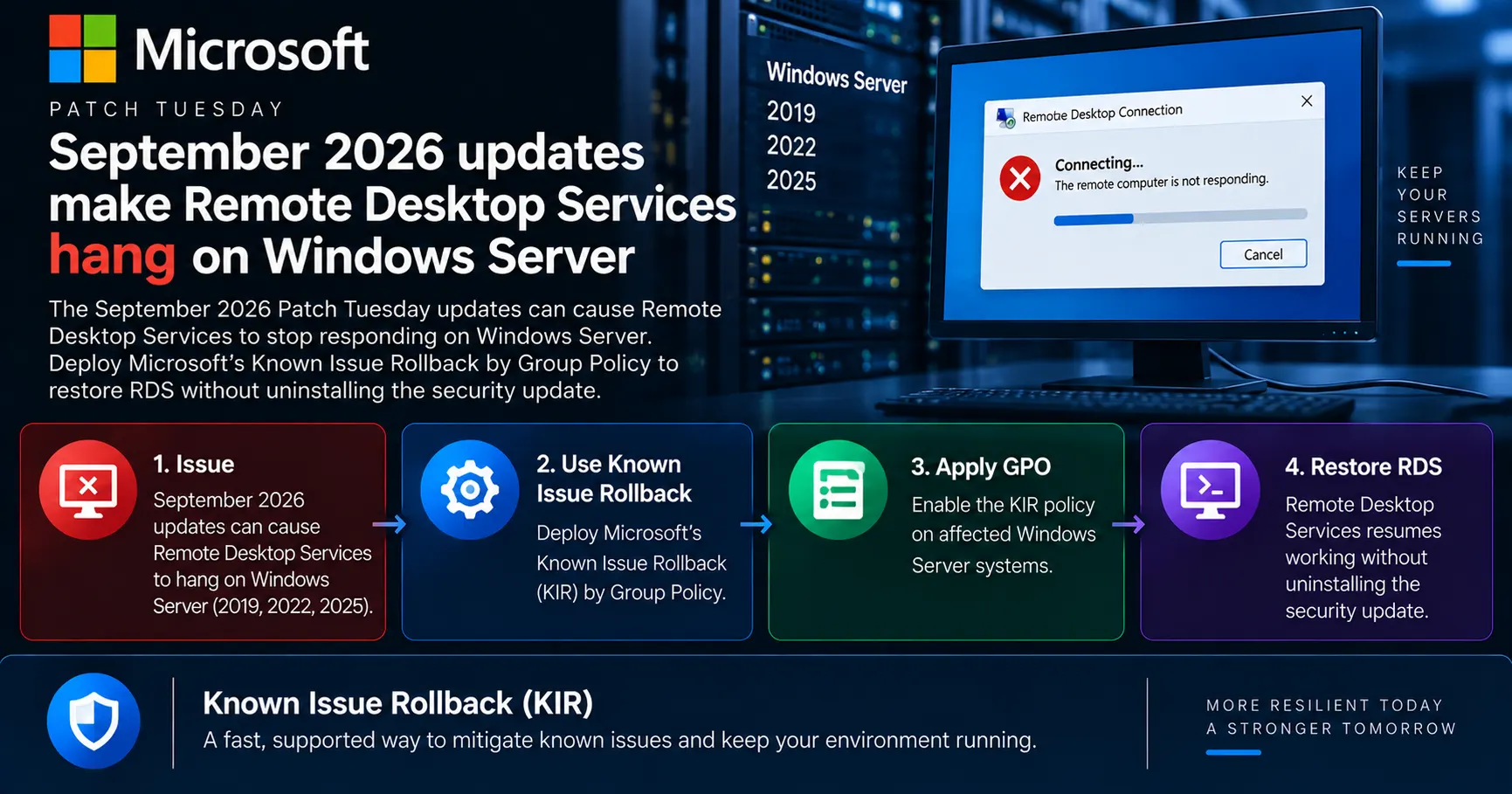This screenshot has height=794, width=1512.
Task: Click "Server (2019, 2022, 2025)." text in Issue card
Action: point(263,605)
